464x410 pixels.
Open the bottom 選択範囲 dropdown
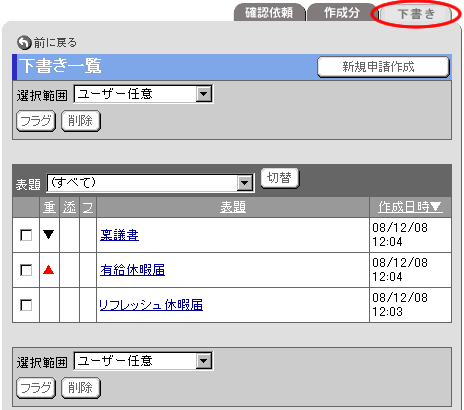(x=143, y=361)
